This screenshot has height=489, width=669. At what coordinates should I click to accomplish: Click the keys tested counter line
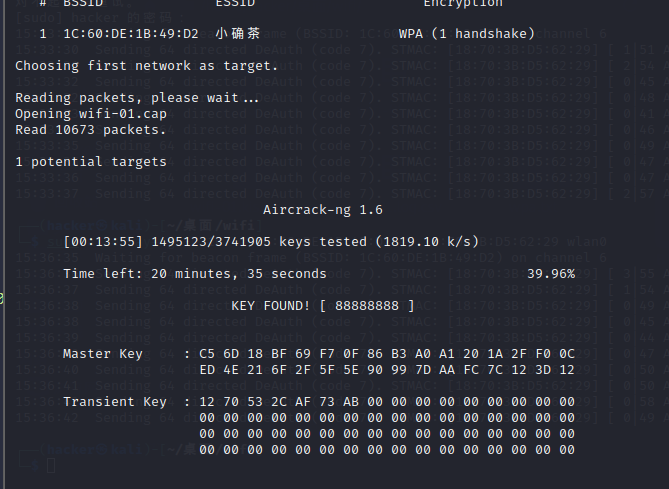[x=271, y=242]
